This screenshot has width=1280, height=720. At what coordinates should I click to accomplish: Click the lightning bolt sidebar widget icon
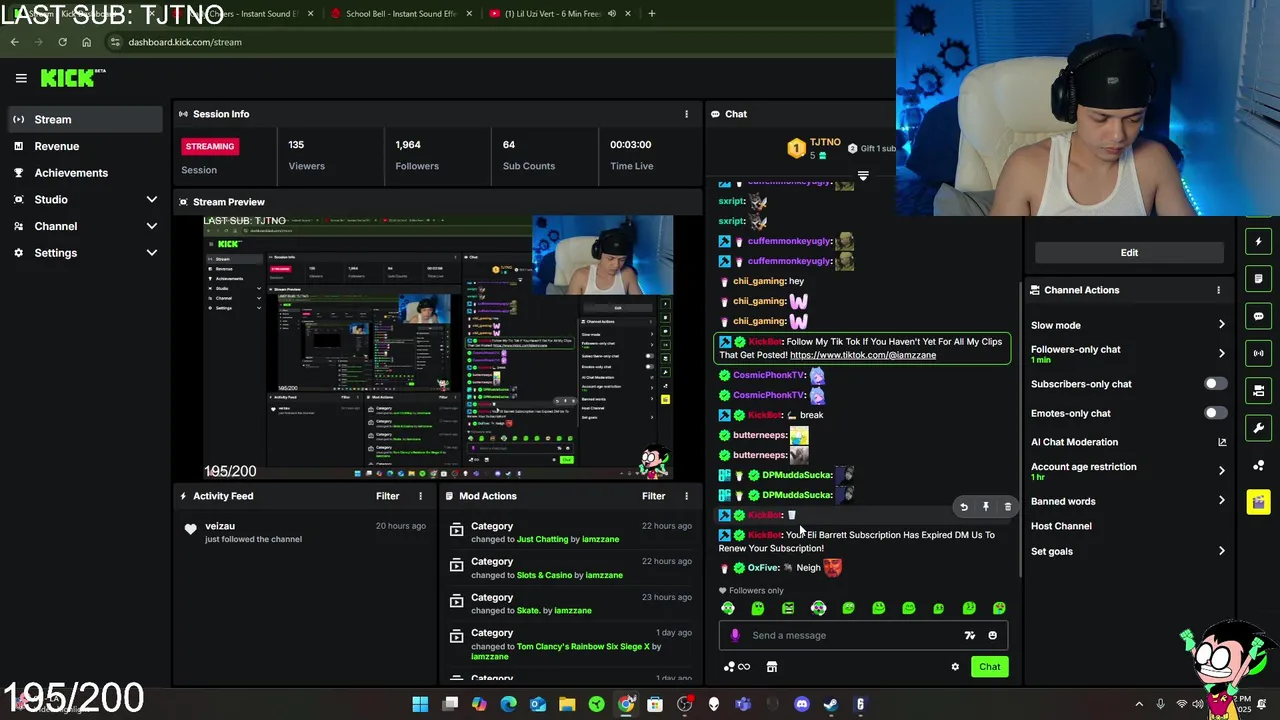[x=1258, y=241]
